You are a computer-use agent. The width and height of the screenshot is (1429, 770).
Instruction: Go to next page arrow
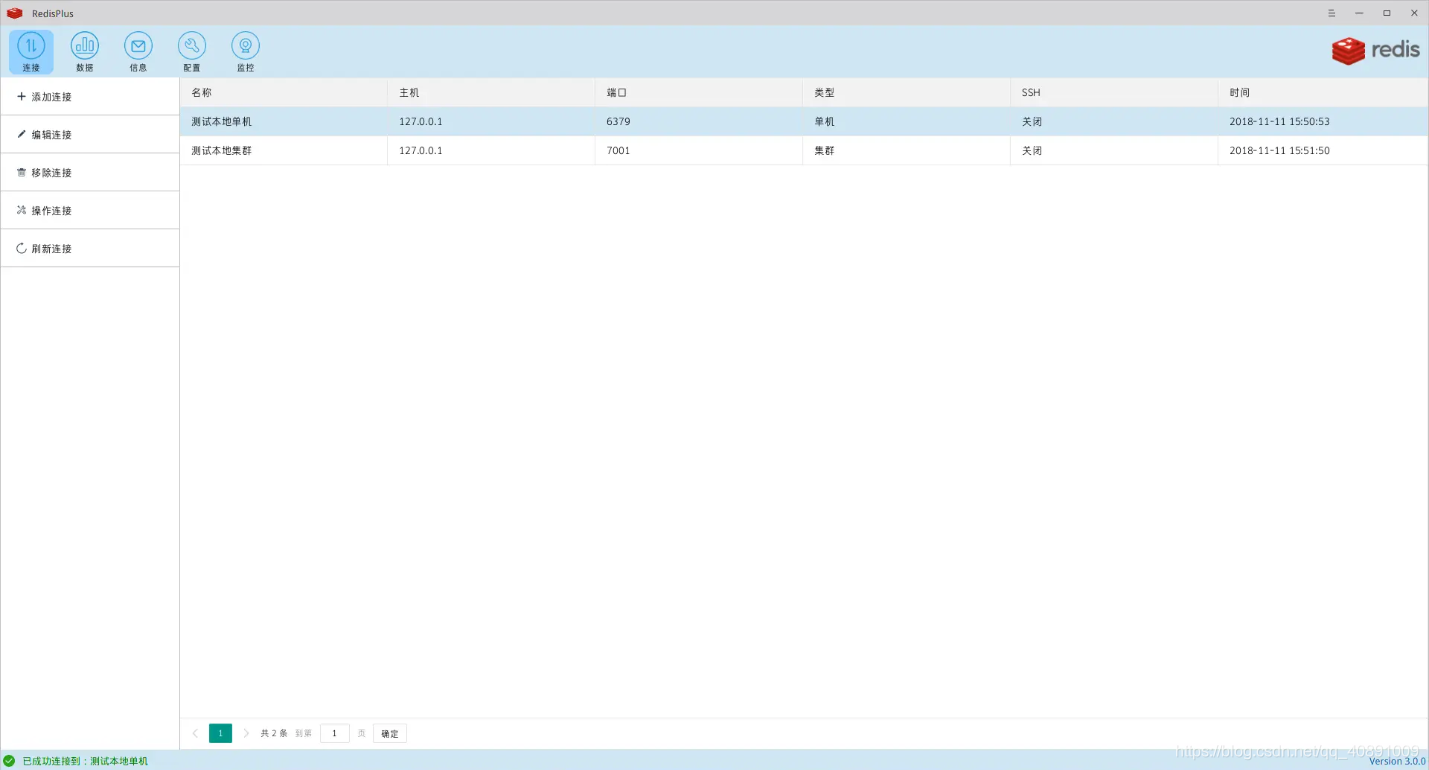(246, 734)
